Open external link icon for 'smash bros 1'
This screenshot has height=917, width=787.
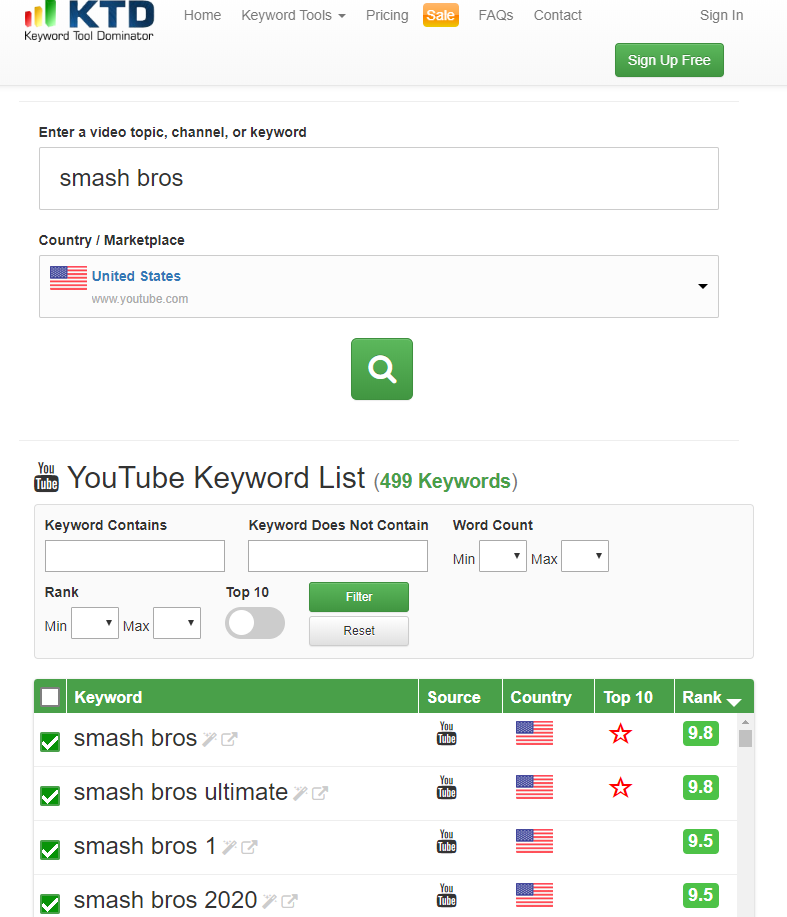pyautogui.click(x=249, y=847)
